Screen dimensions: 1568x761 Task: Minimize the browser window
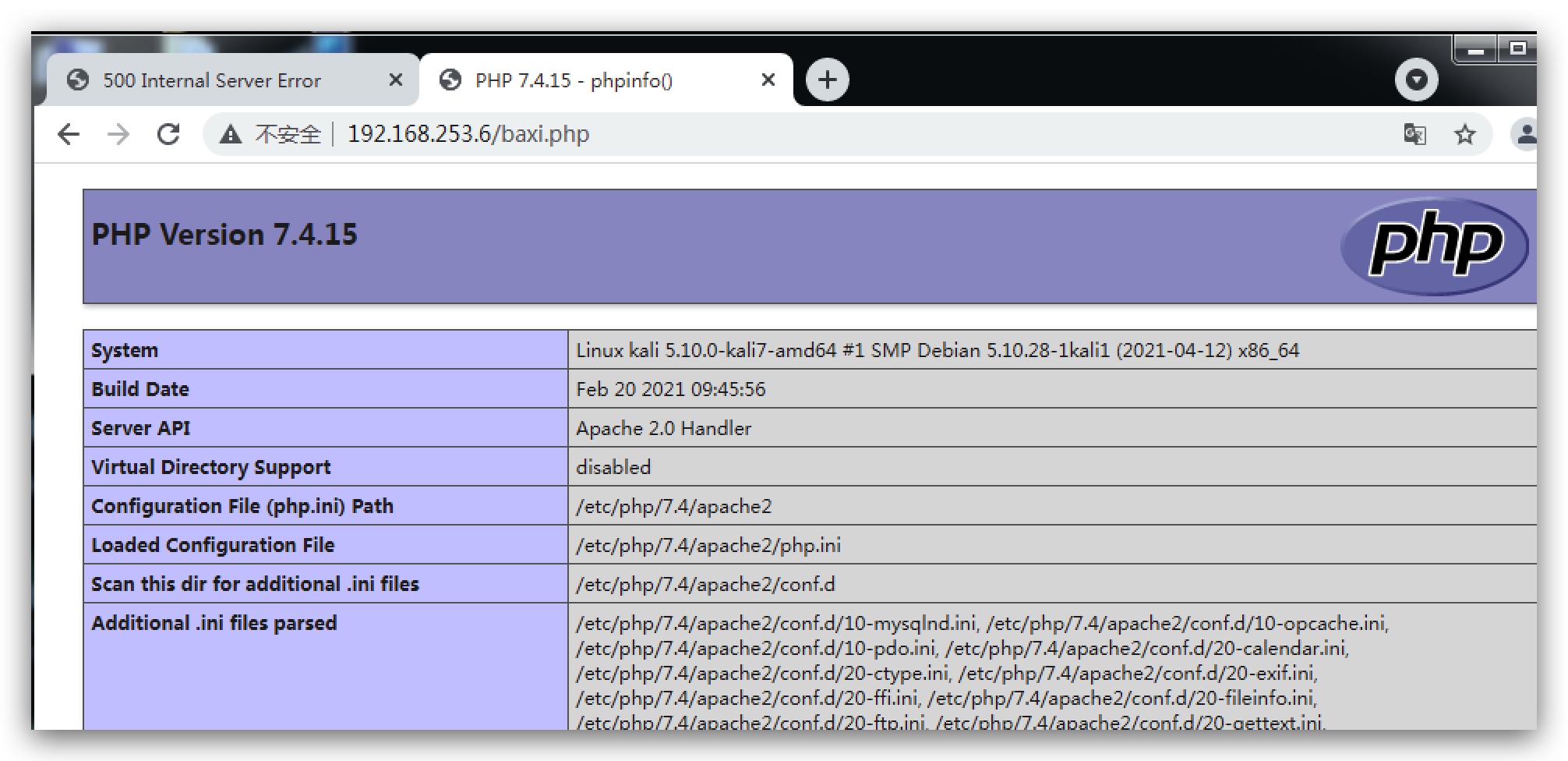[x=1474, y=51]
